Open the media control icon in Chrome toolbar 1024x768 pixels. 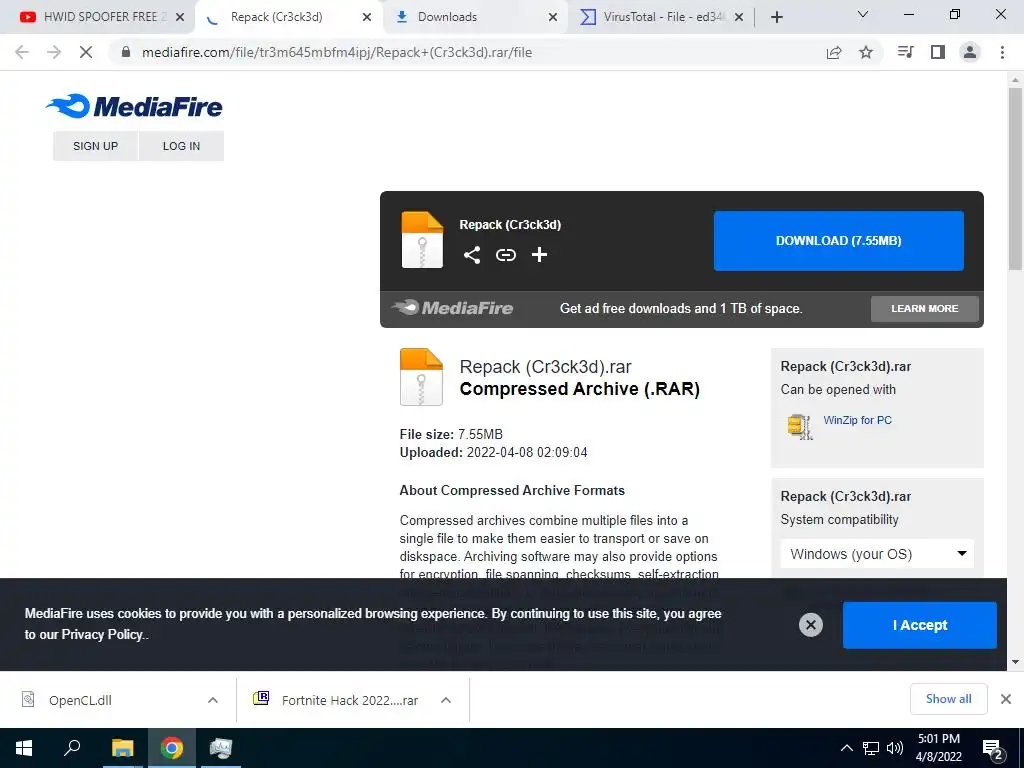[x=905, y=52]
